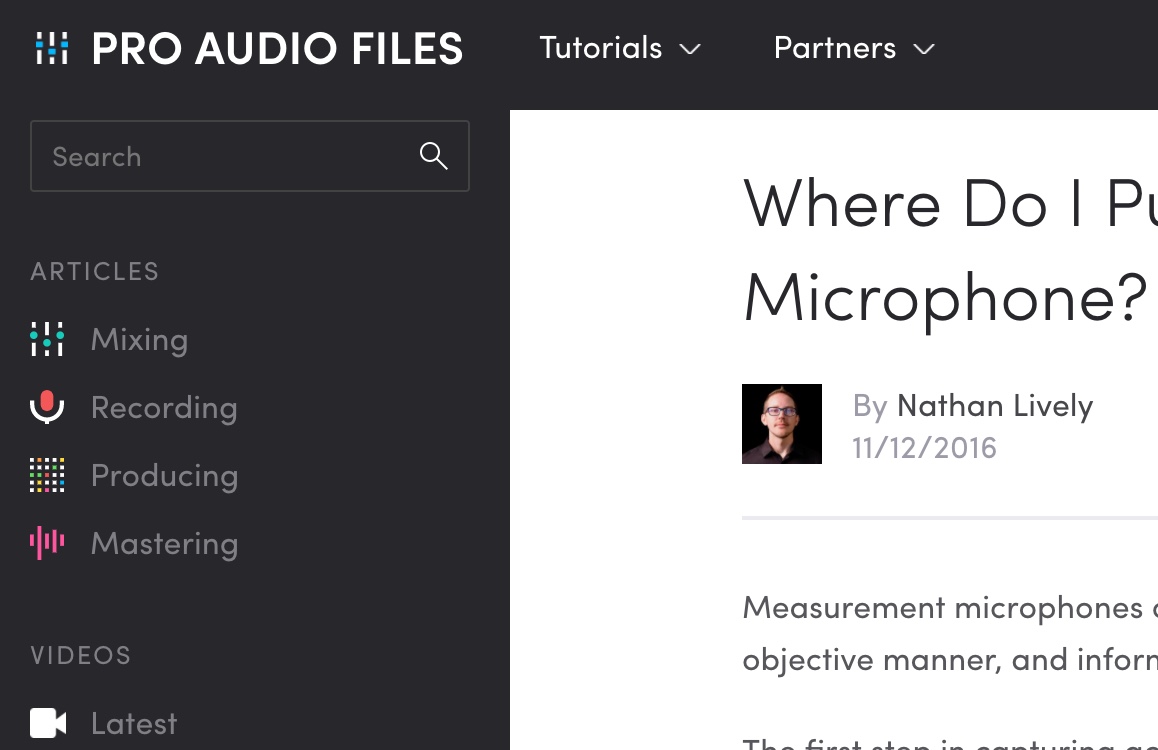Viewport: 1158px width, 750px height.
Task: Click the ARTICLES section heading
Action: (95, 272)
